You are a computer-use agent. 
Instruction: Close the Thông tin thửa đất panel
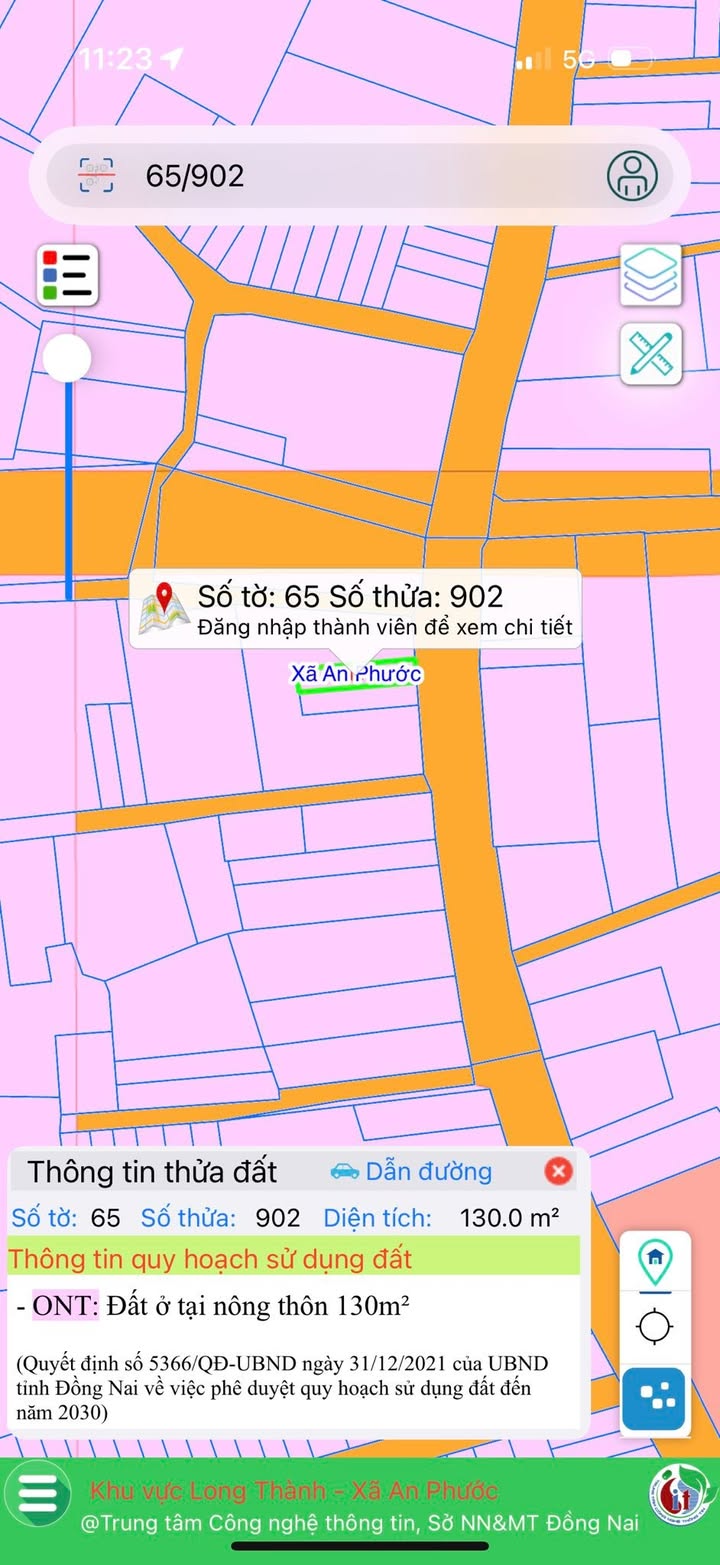point(558,1171)
